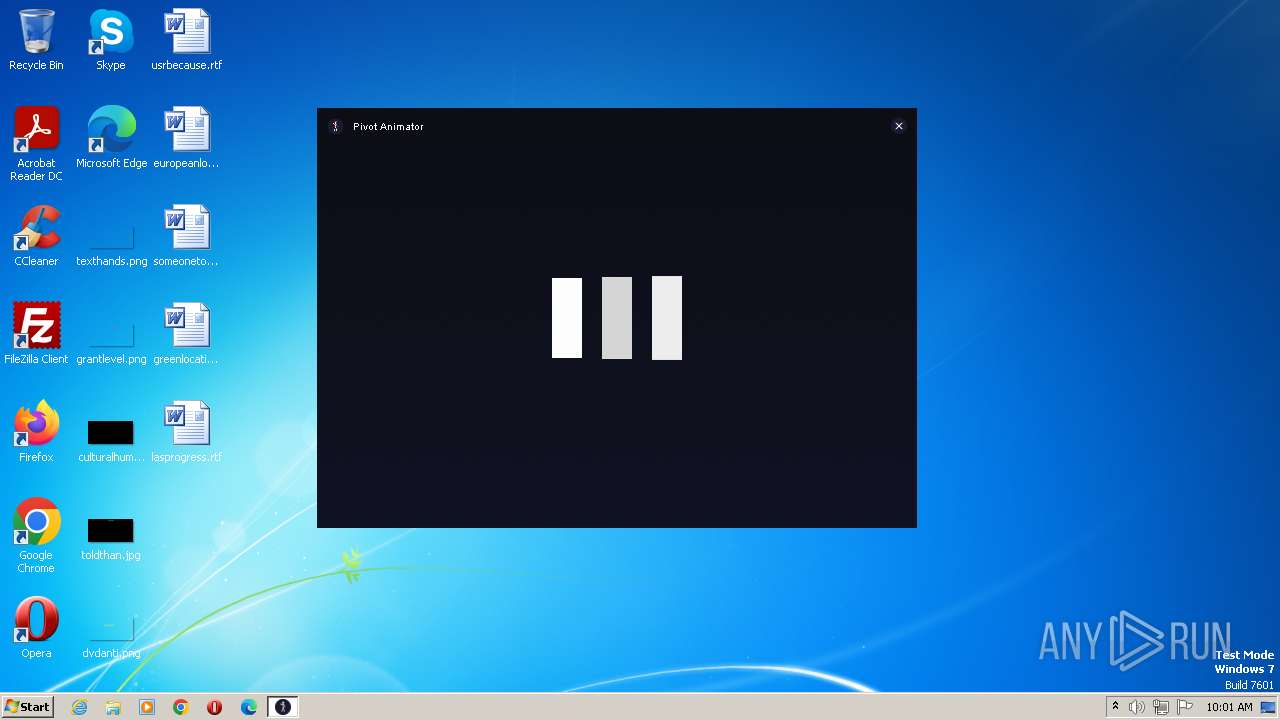Open Acrobat Reader DC shortcut
This screenshot has height=720, width=1280.
[x=36, y=143]
